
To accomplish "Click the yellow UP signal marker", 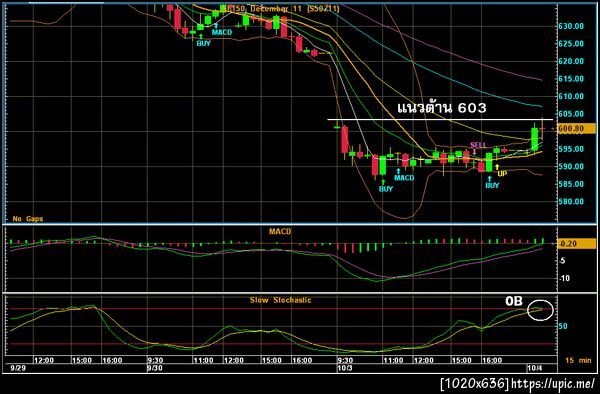I will click(502, 174).
